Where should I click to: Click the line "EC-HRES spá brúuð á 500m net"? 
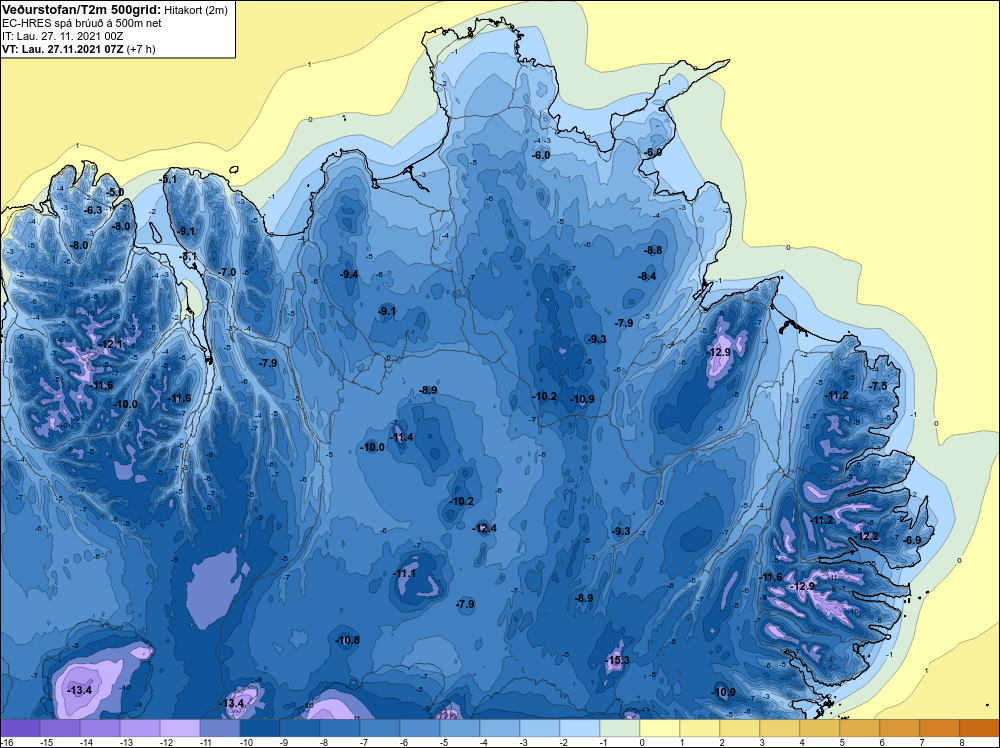coord(82,23)
